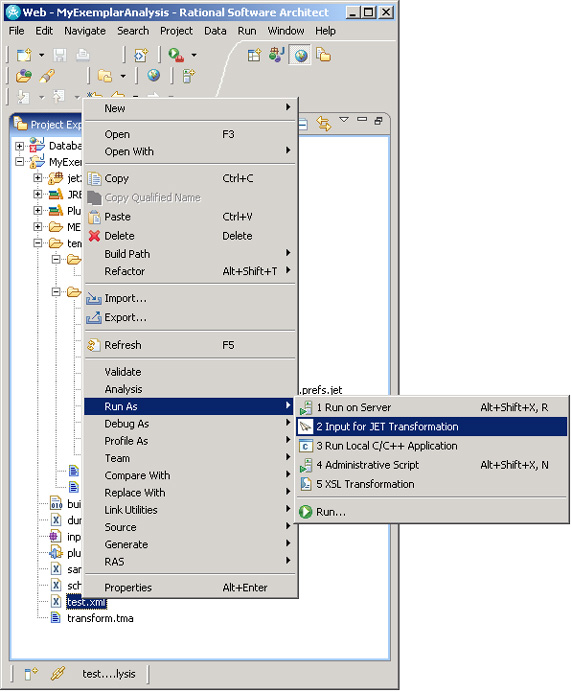Select transform.tma file in tree
572x692 pixels.
(x=100, y=618)
